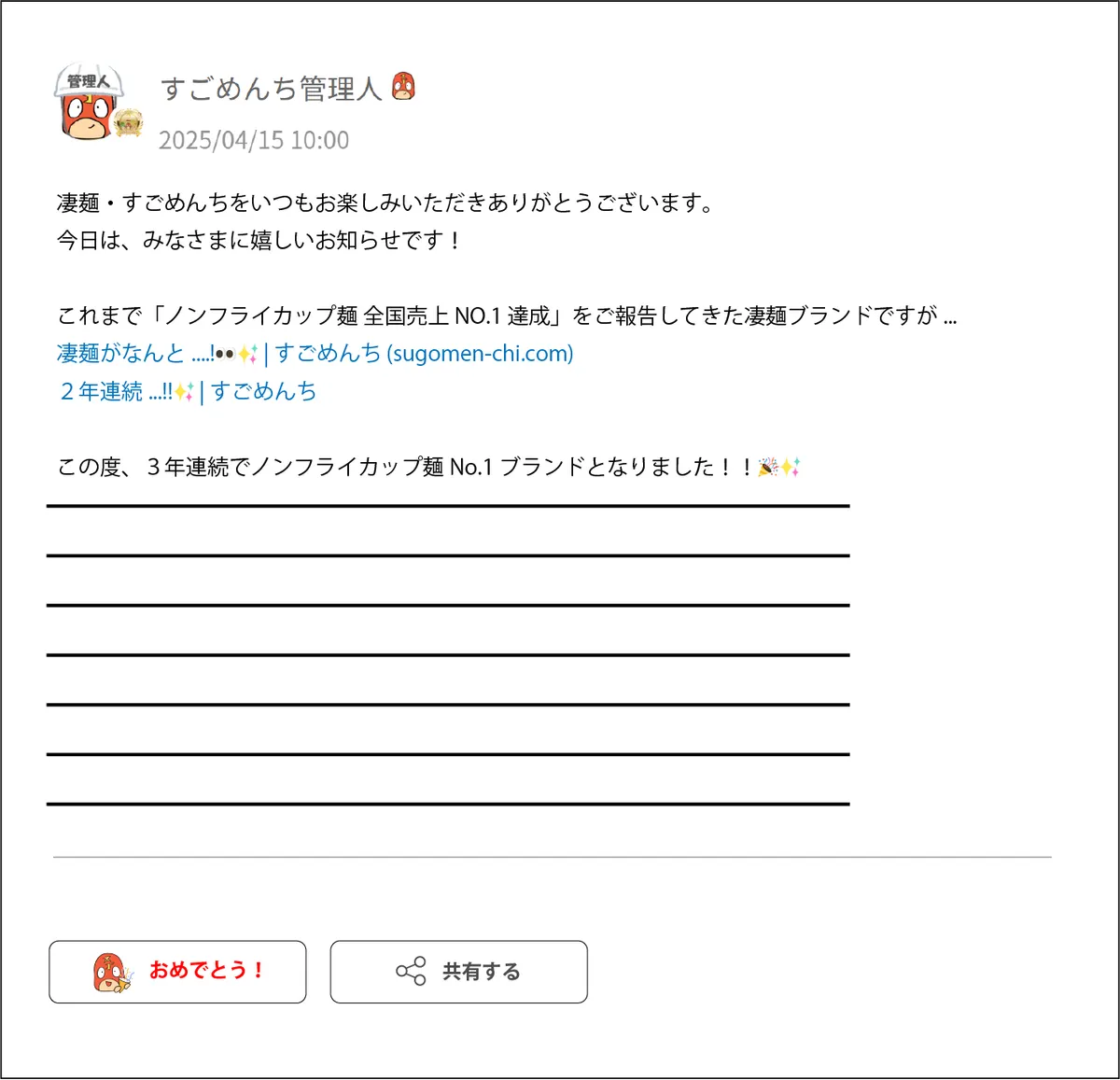Open the すごめんち管理人 profile name
Viewport: 1120px width, 1080px height.
pos(271,89)
